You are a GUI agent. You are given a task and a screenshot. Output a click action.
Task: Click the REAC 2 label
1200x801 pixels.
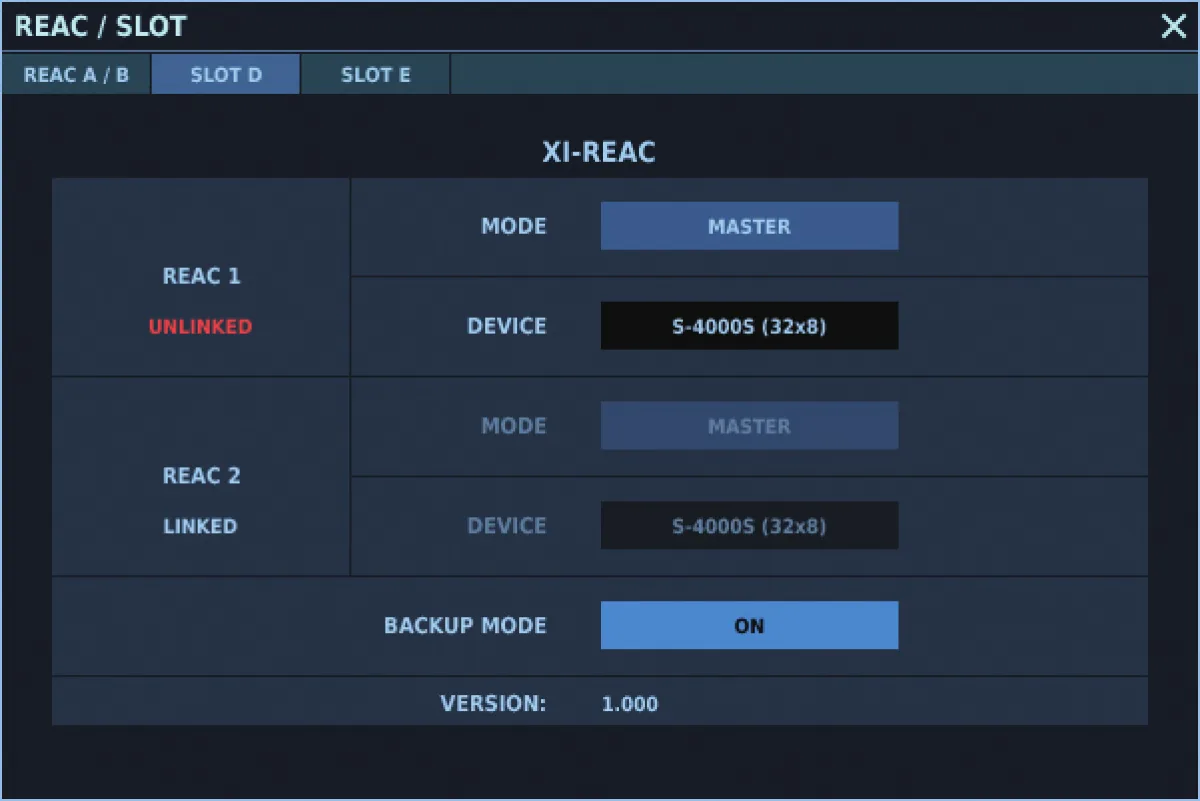coord(202,476)
